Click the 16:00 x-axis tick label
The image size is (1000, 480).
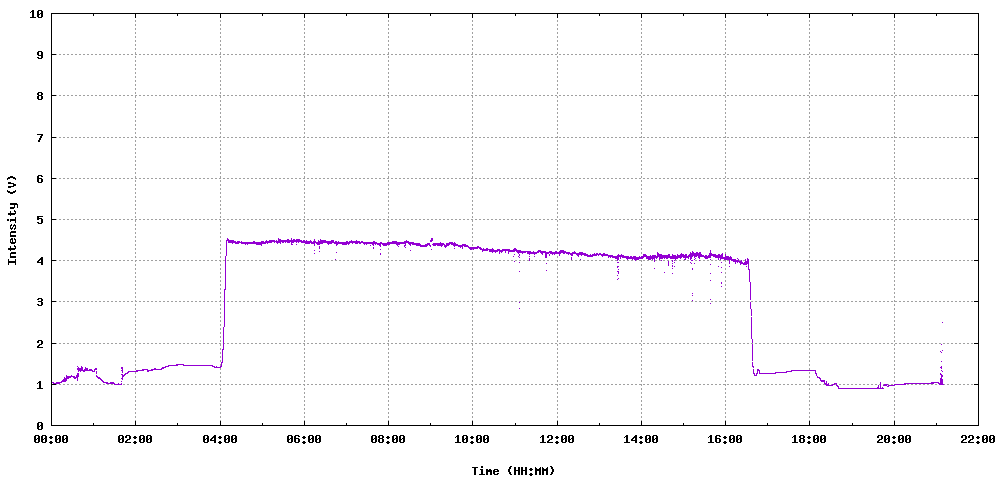(725, 439)
